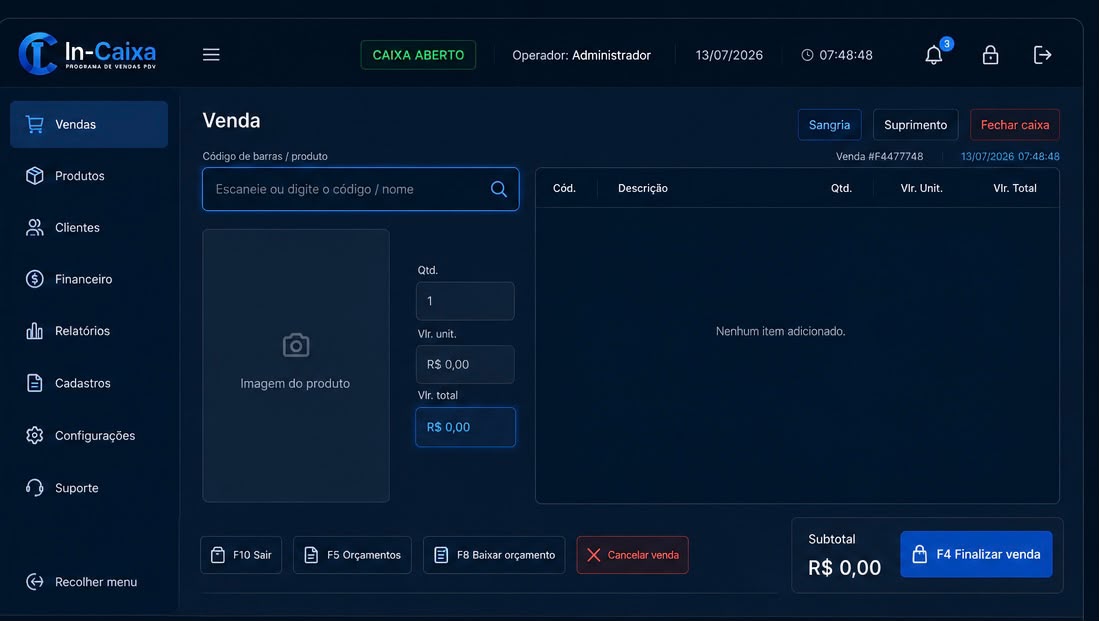Click the Cód. column header

(x=564, y=188)
